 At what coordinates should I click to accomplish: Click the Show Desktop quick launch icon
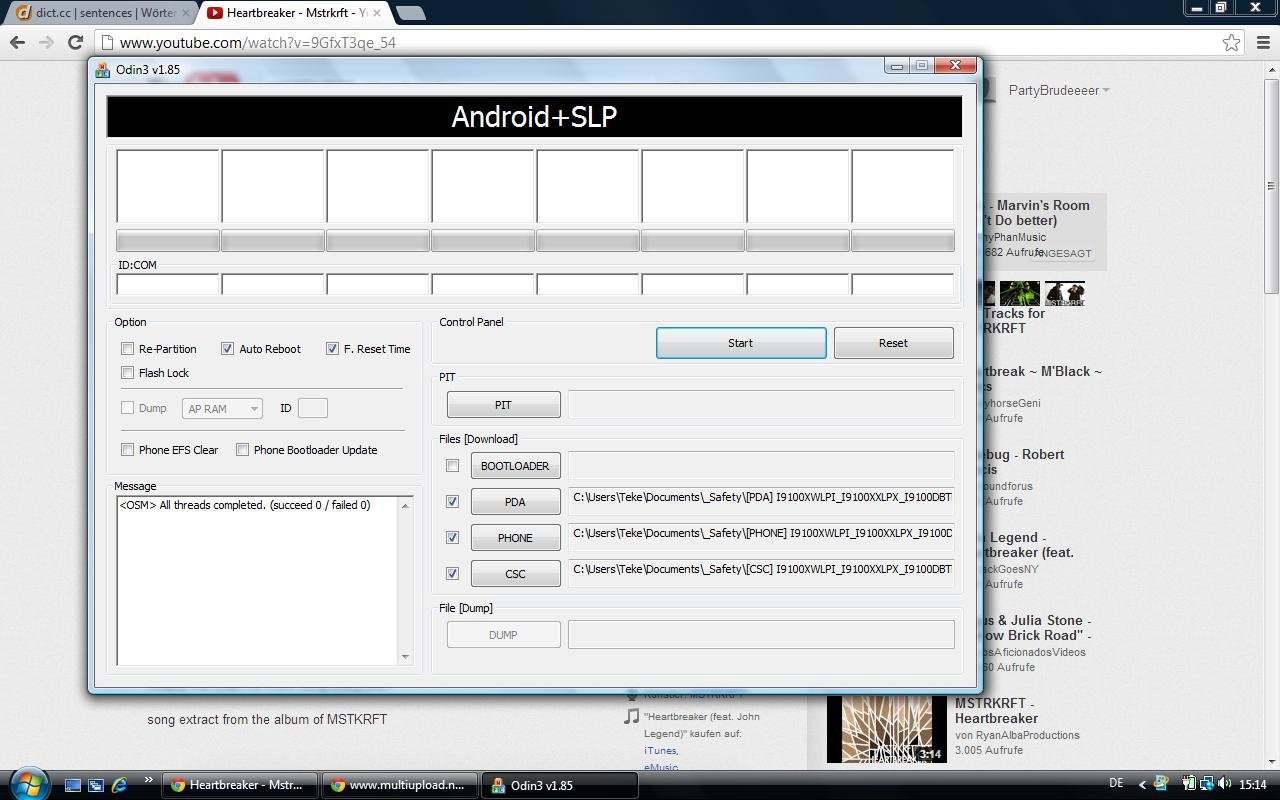[73, 785]
